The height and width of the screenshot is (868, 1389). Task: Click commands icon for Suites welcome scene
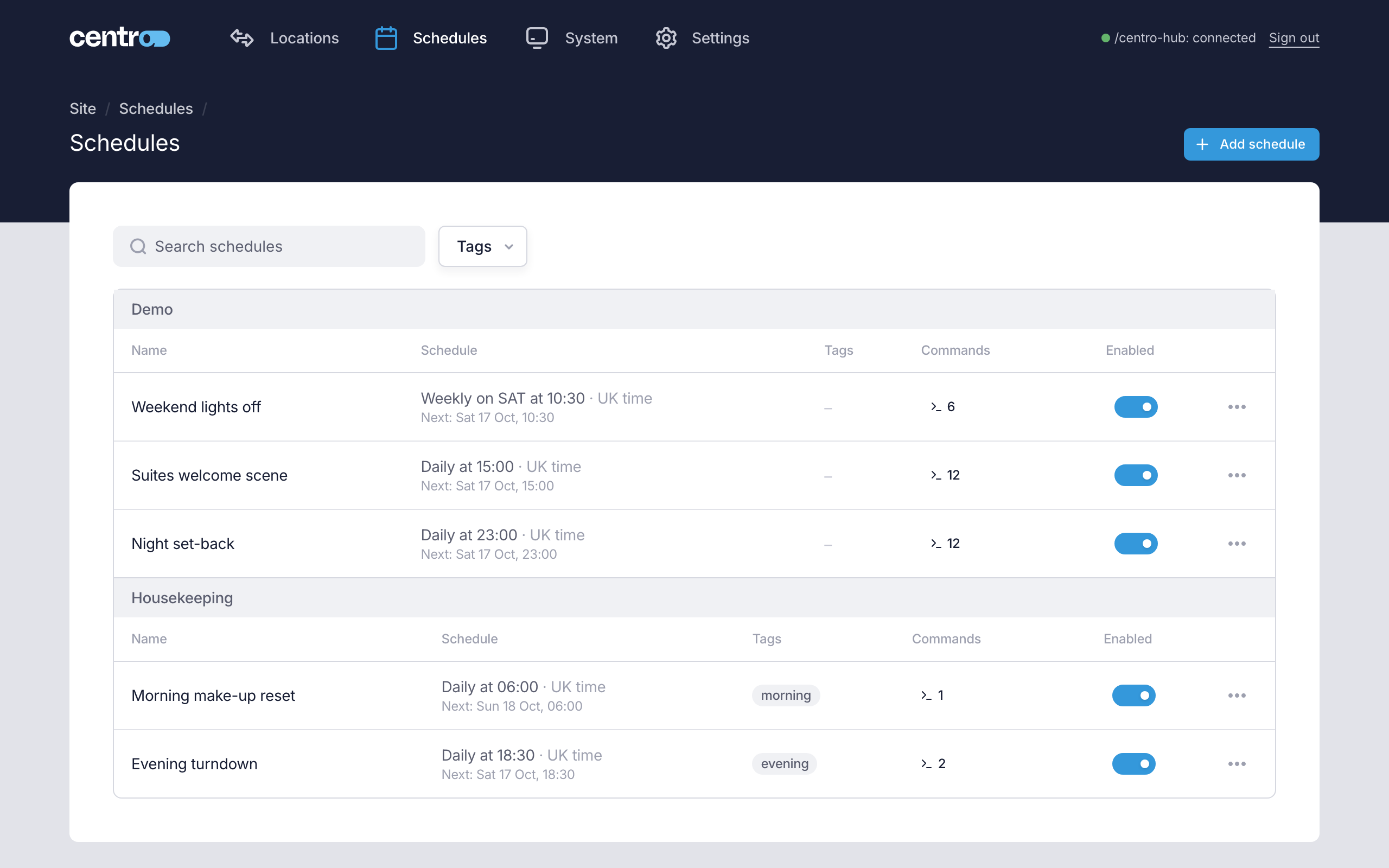(x=935, y=475)
